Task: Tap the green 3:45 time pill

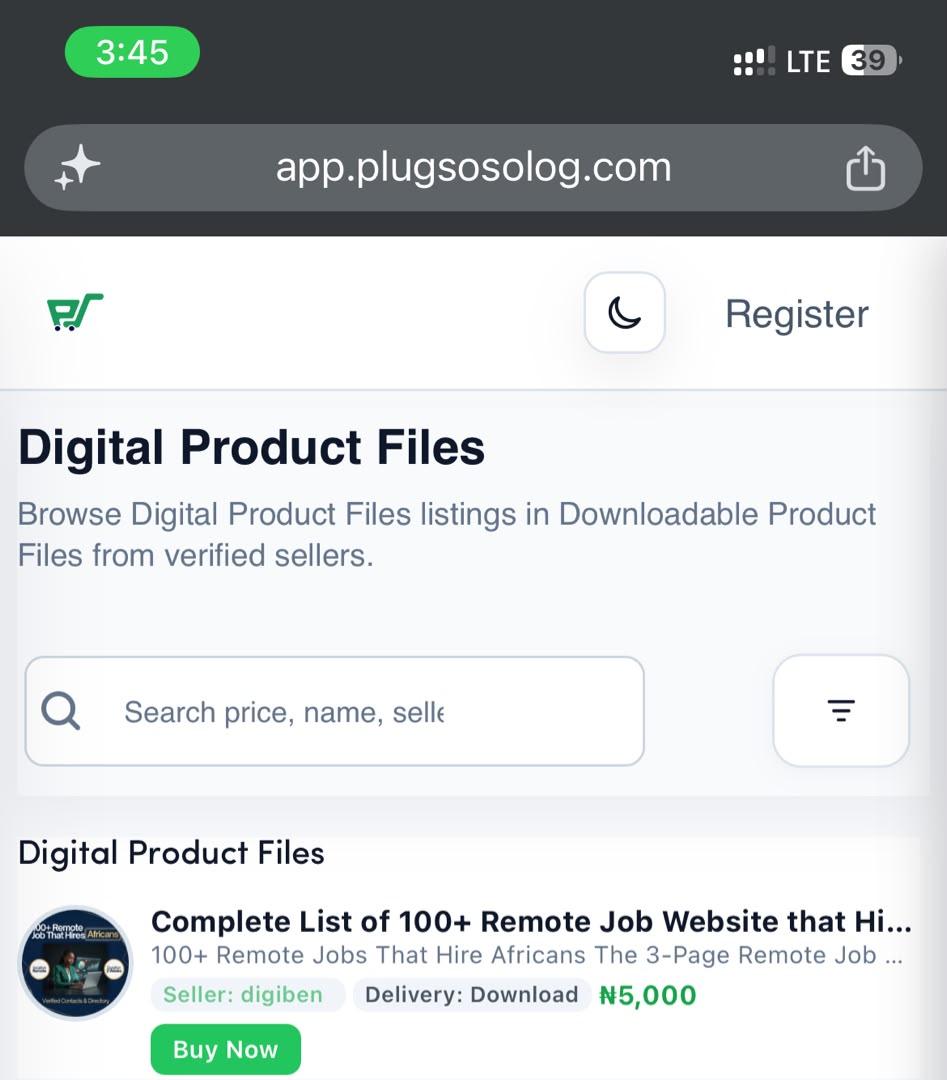Action: (132, 52)
